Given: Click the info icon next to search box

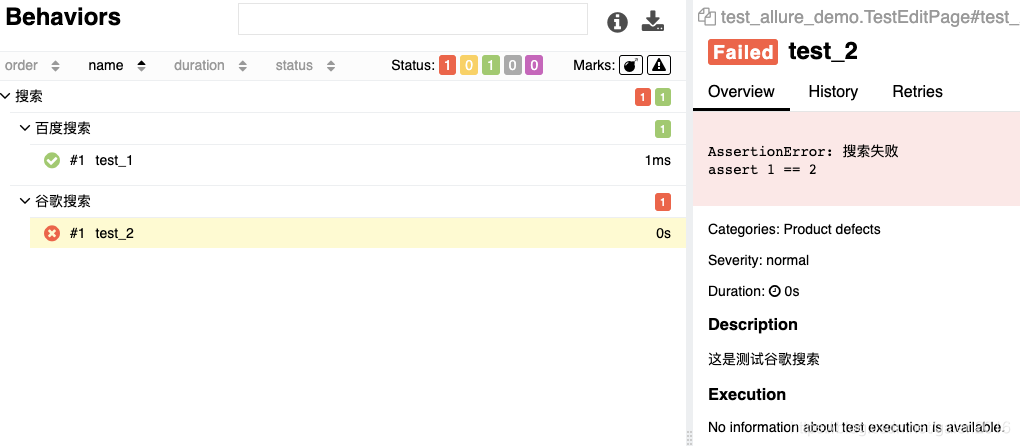Looking at the screenshot, I should pos(617,22).
